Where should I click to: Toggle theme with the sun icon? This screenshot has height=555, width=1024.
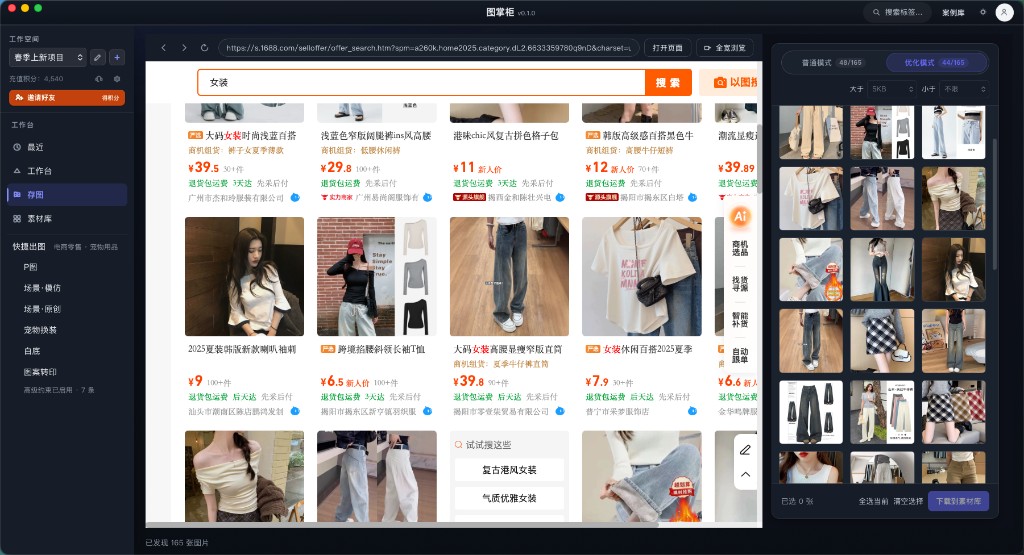point(983,12)
